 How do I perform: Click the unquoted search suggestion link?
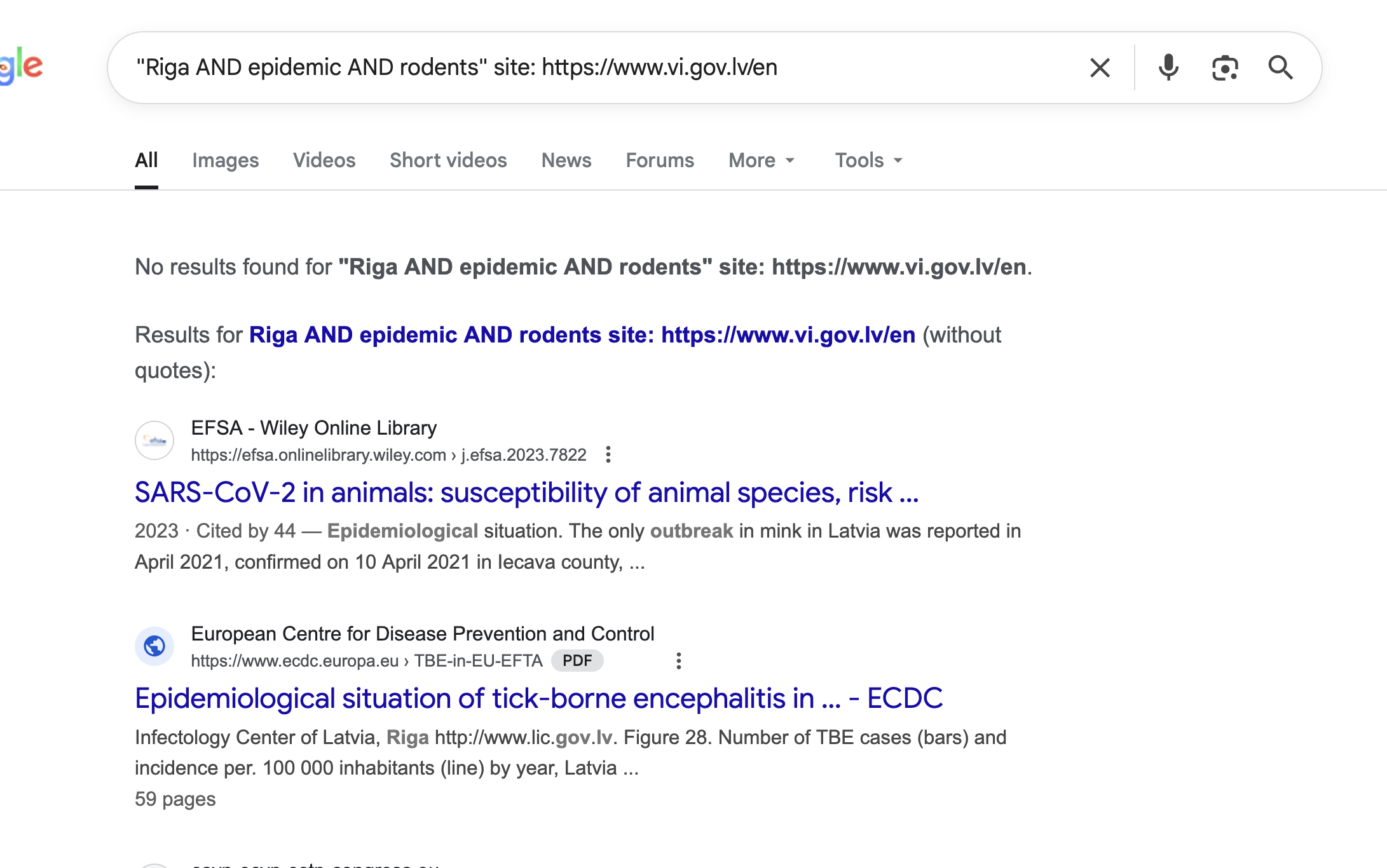[x=582, y=335]
